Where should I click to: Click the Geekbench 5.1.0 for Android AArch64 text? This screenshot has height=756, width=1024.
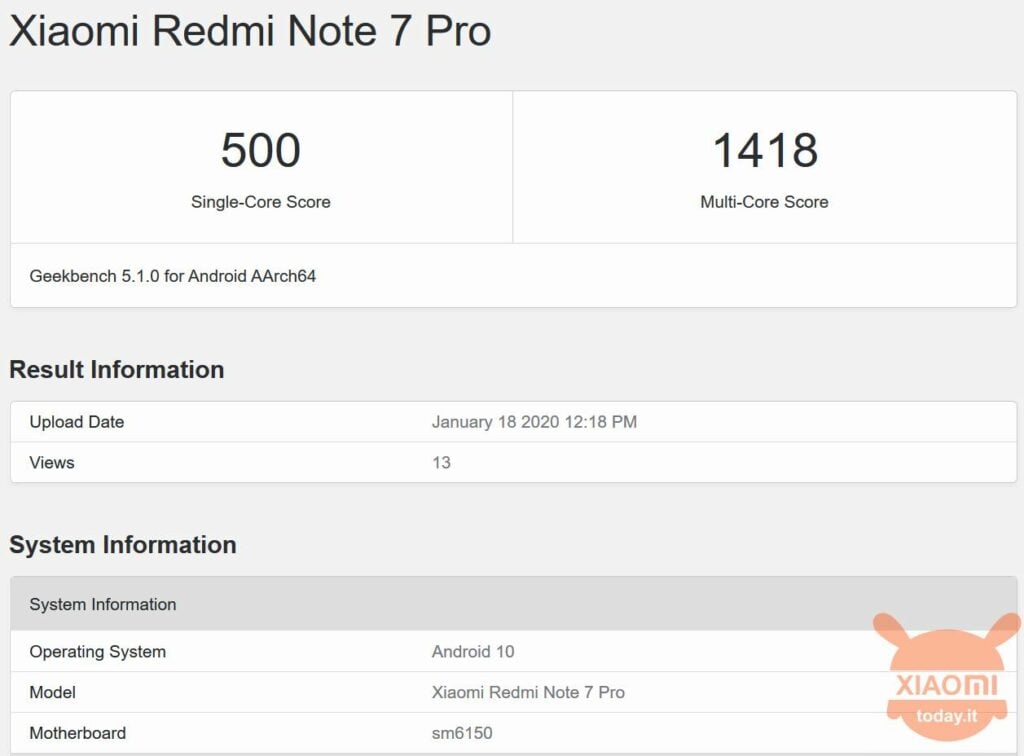(172, 276)
